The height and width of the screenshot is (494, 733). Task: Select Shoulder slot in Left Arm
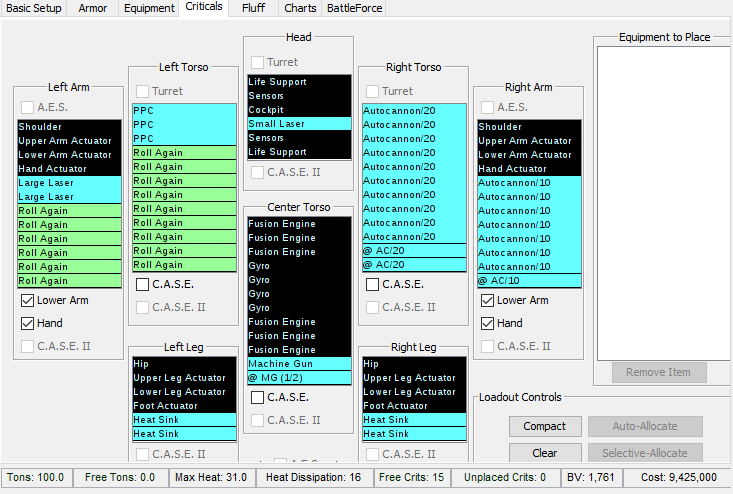coord(69,127)
